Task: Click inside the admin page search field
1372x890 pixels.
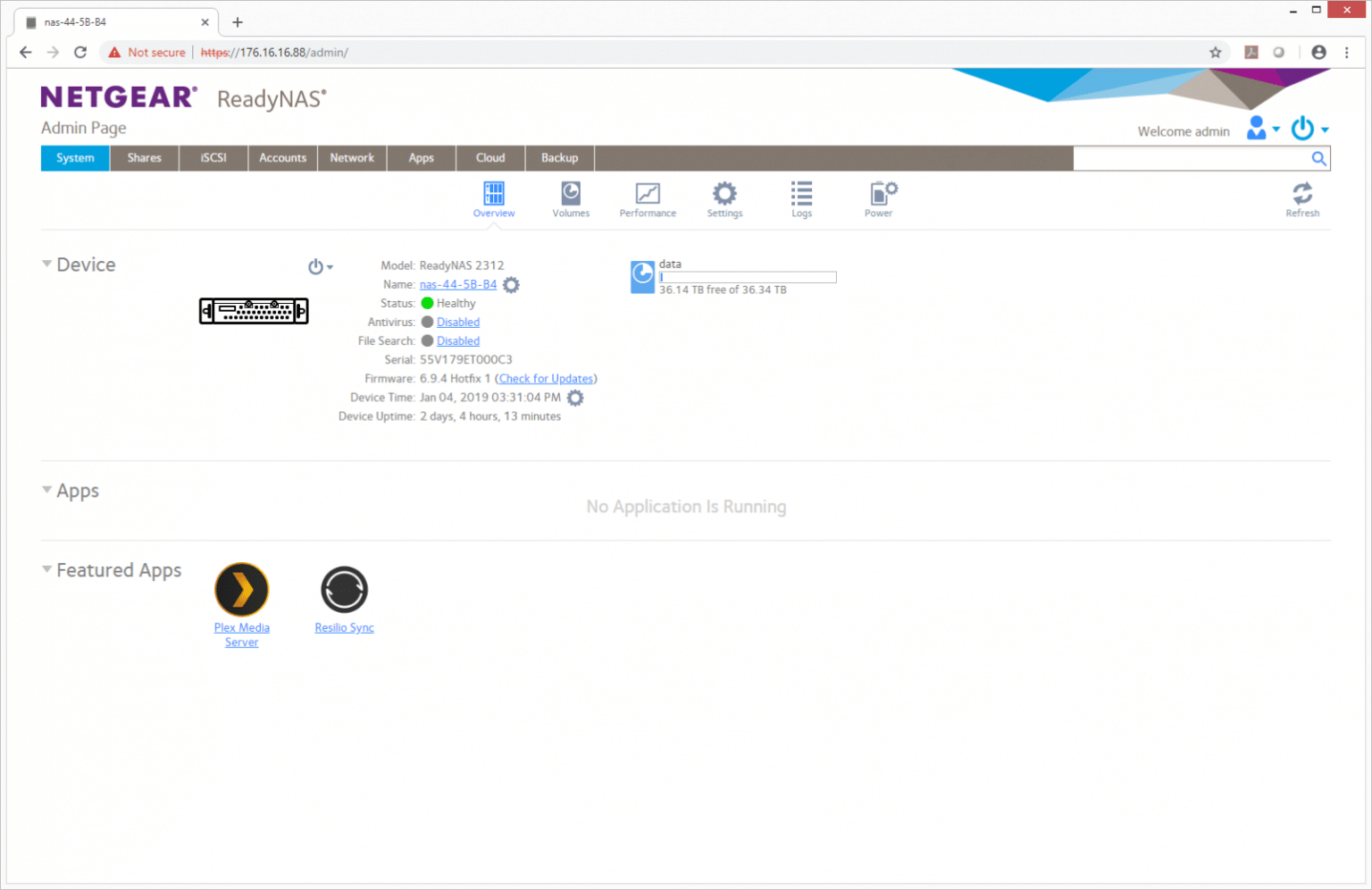Action: click(x=1191, y=158)
